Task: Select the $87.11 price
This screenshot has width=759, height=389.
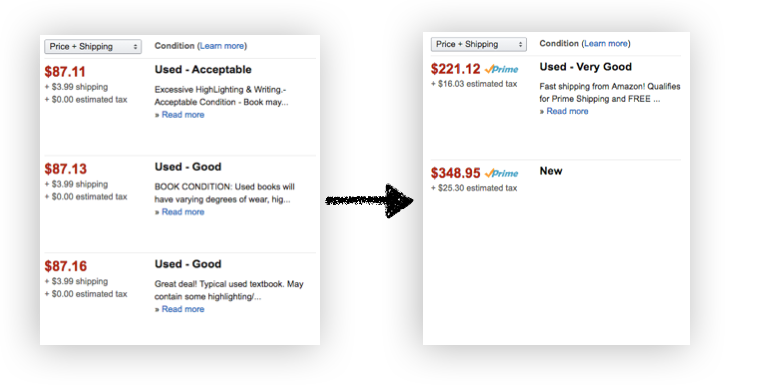Action: click(x=65, y=72)
